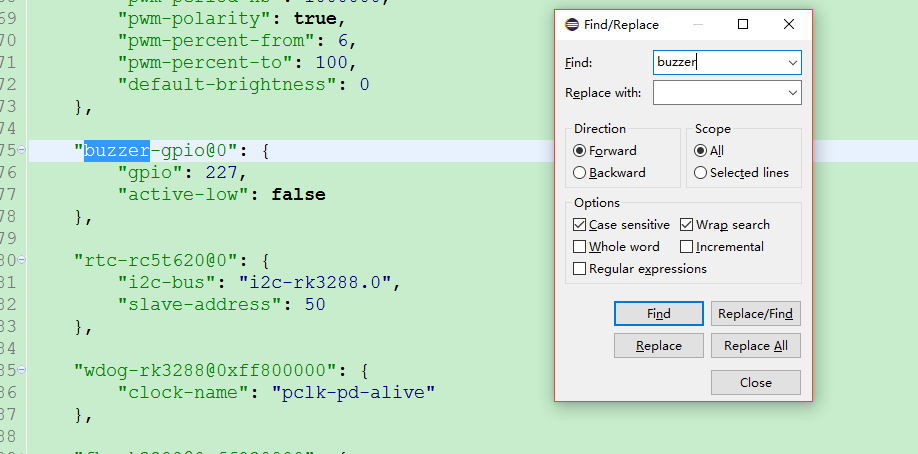This screenshot has width=918, height=454.
Task: Disable the Wrap search checkbox
Action: coord(687,225)
